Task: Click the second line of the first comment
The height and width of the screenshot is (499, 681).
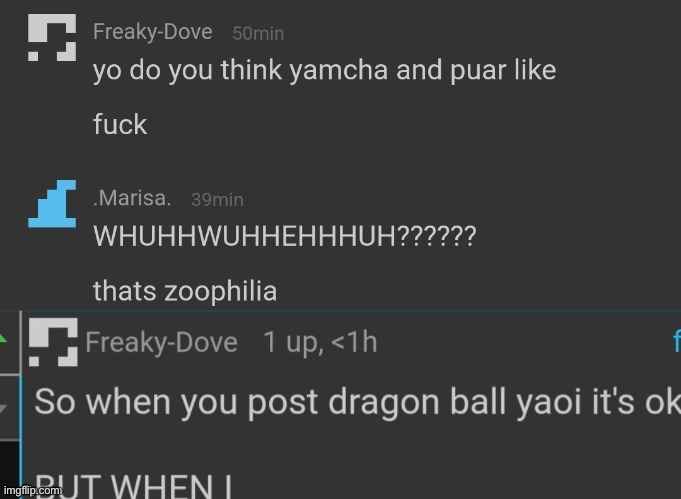Action: point(120,125)
